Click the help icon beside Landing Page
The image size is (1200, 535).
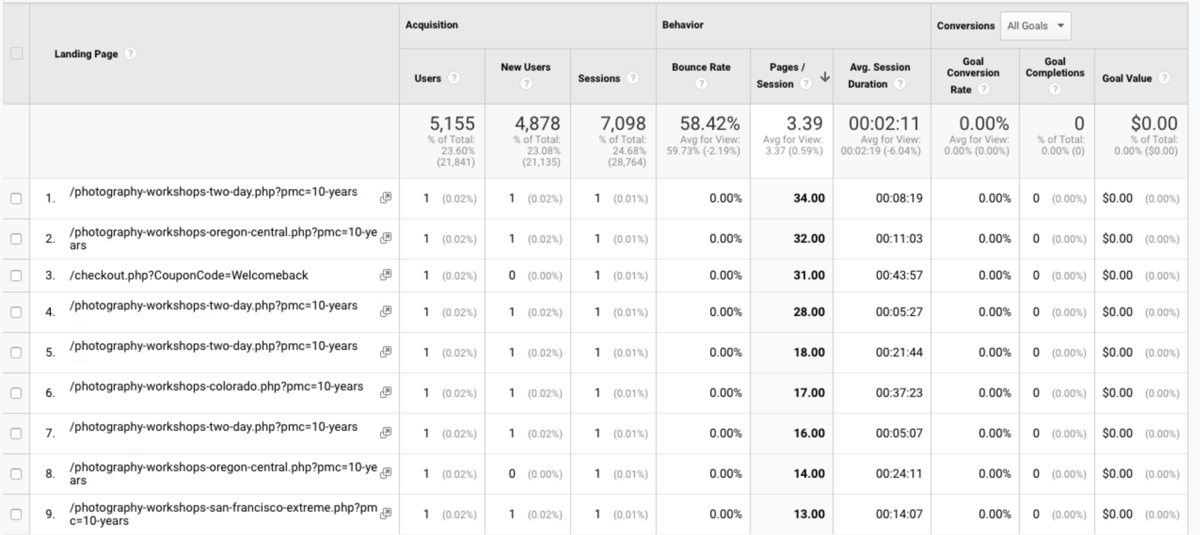131,54
